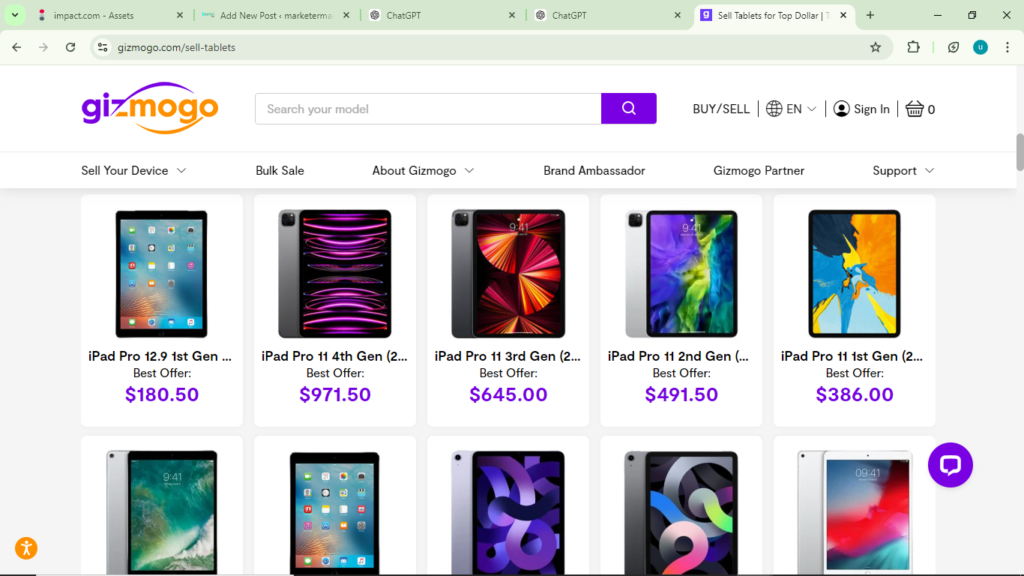Click the Search your model field

(428, 108)
